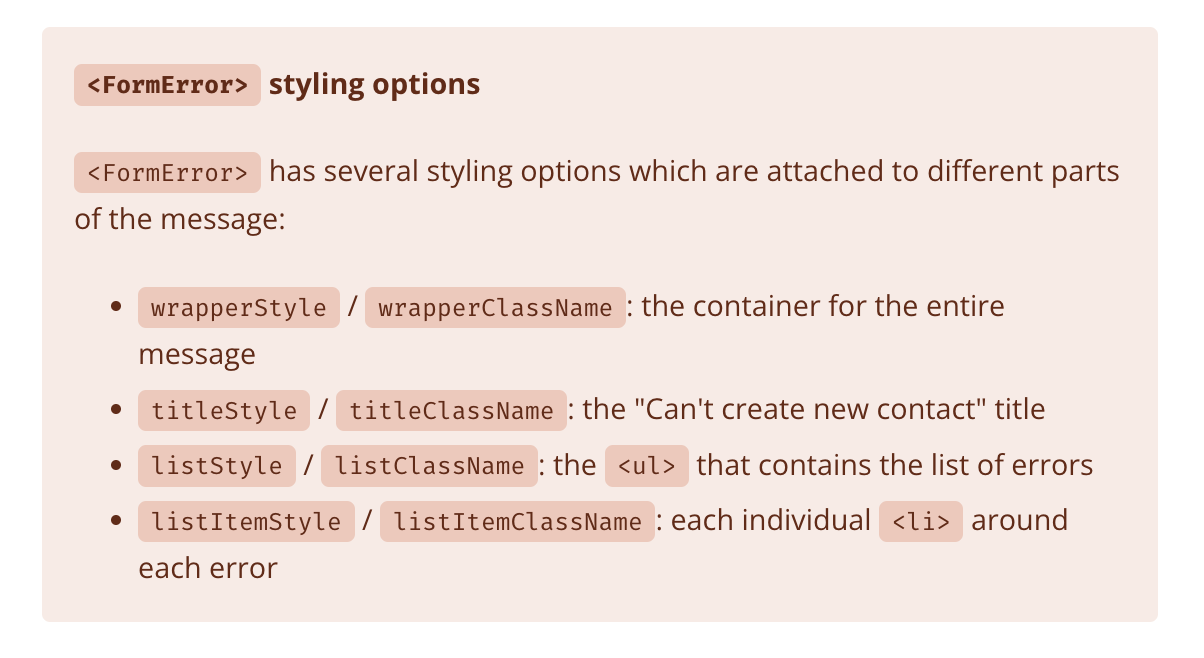Select the <FormError> code tag in paragraph
1204x658 pixels.
pos(168,172)
